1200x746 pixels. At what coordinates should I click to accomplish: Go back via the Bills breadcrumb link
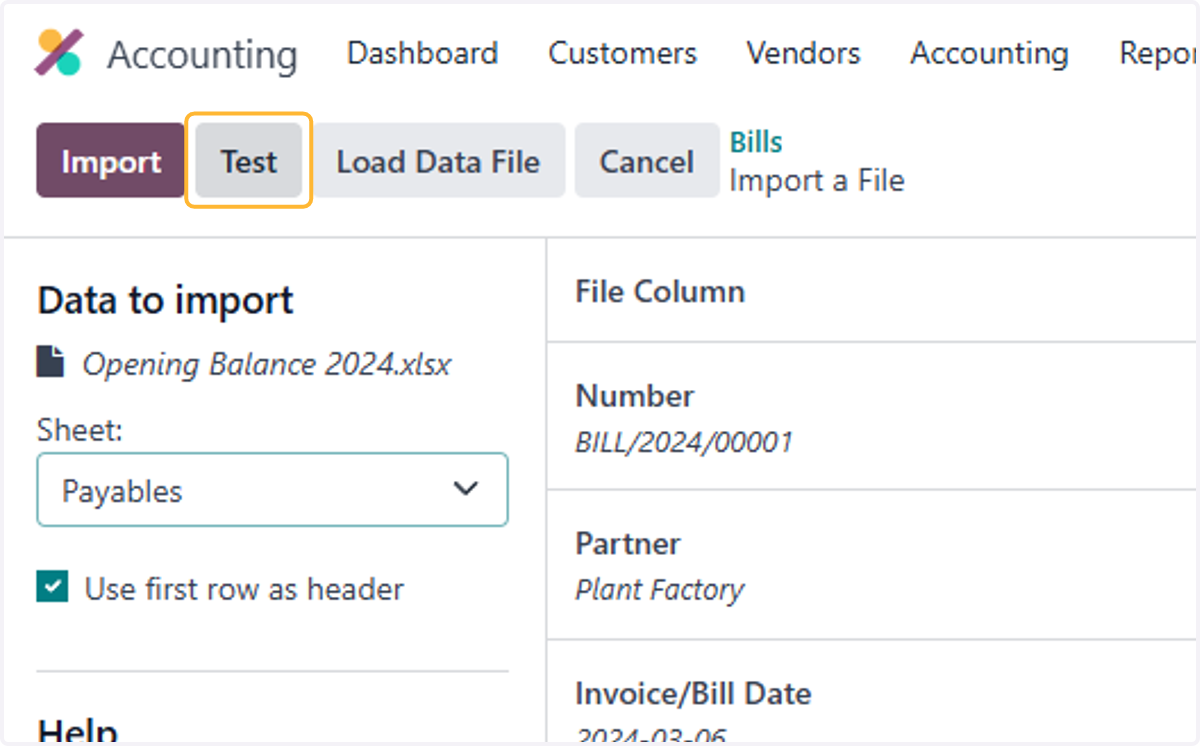pos(756,142)
